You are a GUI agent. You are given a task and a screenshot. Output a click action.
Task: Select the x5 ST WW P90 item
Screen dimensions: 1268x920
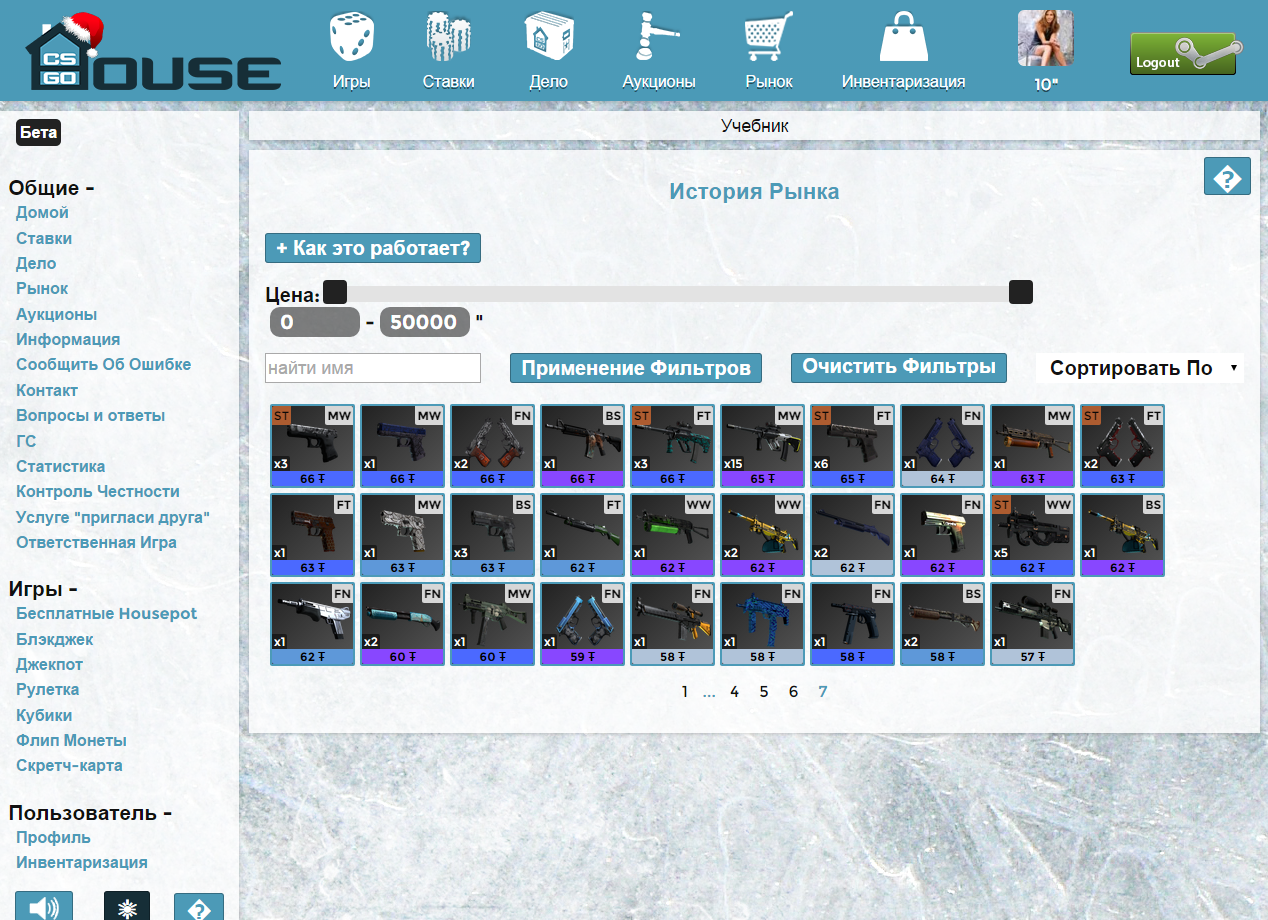click(x=1033, y=535)
